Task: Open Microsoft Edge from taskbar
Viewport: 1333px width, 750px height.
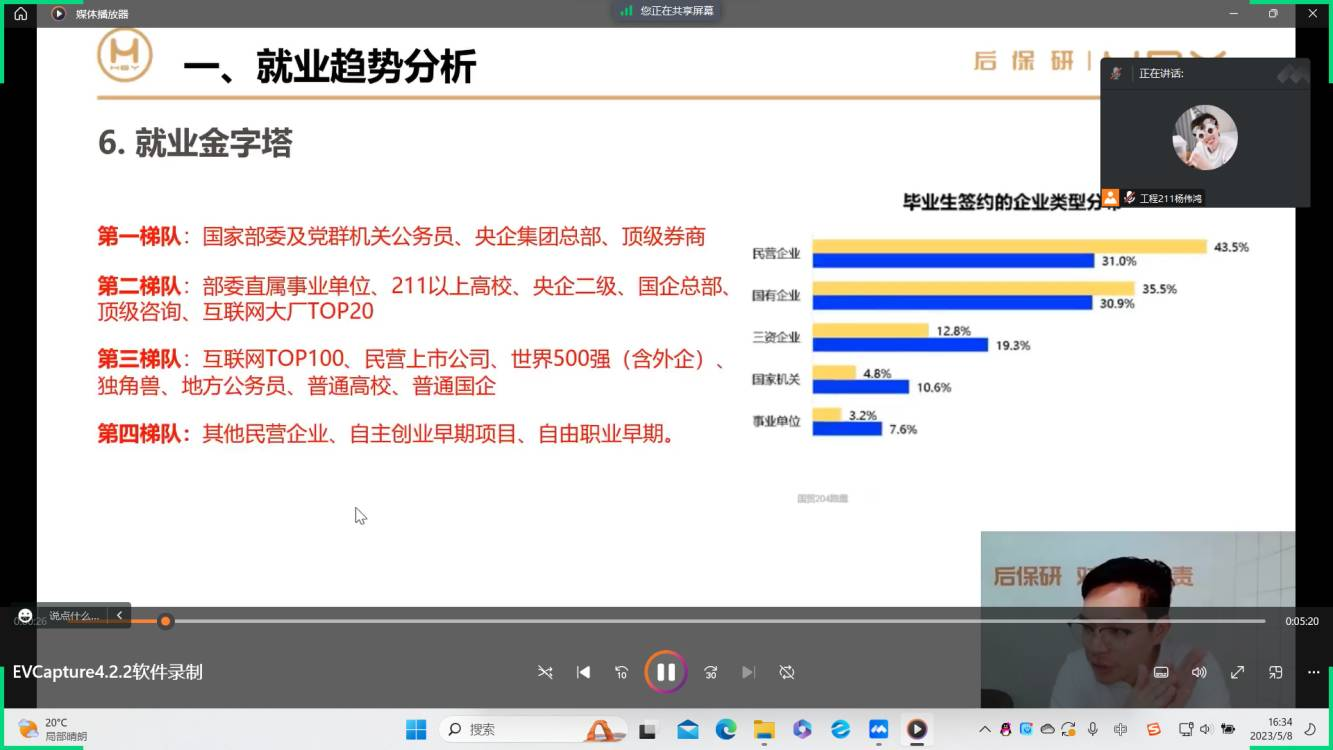Action: tap(726, 730)
